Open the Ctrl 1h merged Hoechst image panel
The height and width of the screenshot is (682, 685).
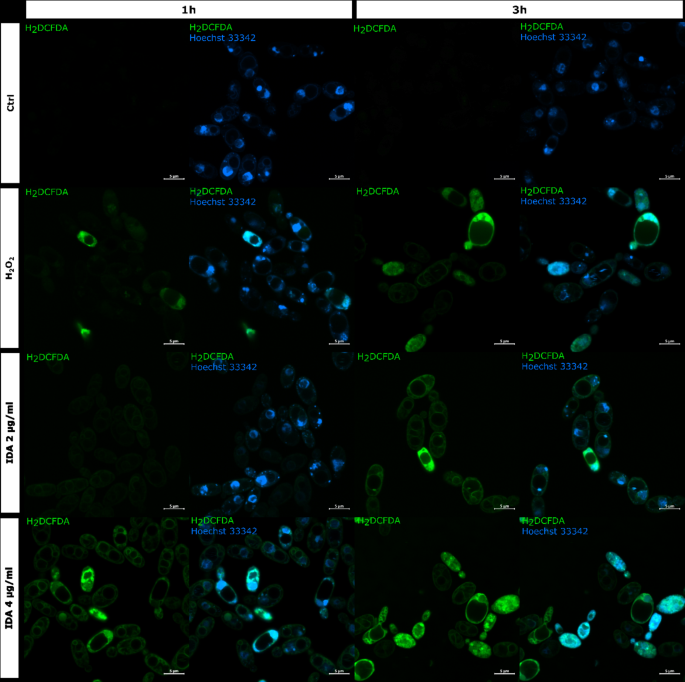271,103
